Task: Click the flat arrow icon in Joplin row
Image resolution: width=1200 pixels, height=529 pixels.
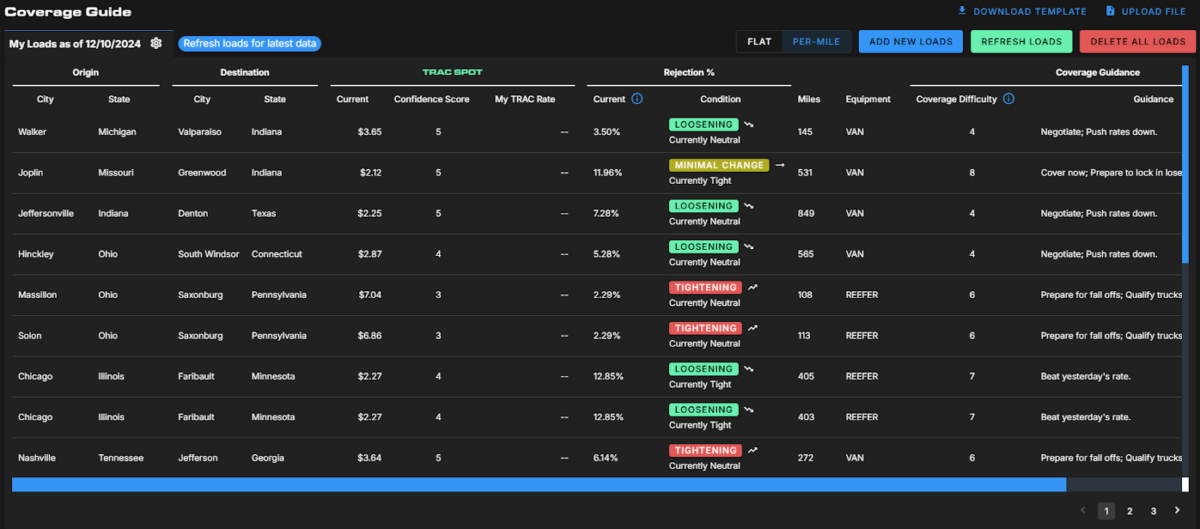Action: coord(780,165)
